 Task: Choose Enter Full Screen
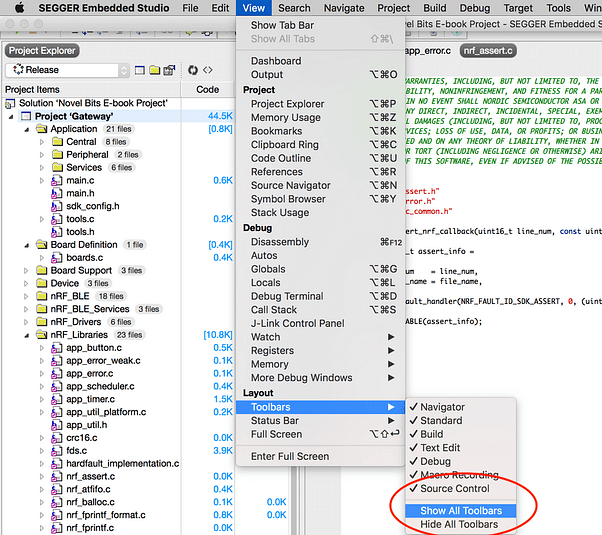(x=320, y=456)
